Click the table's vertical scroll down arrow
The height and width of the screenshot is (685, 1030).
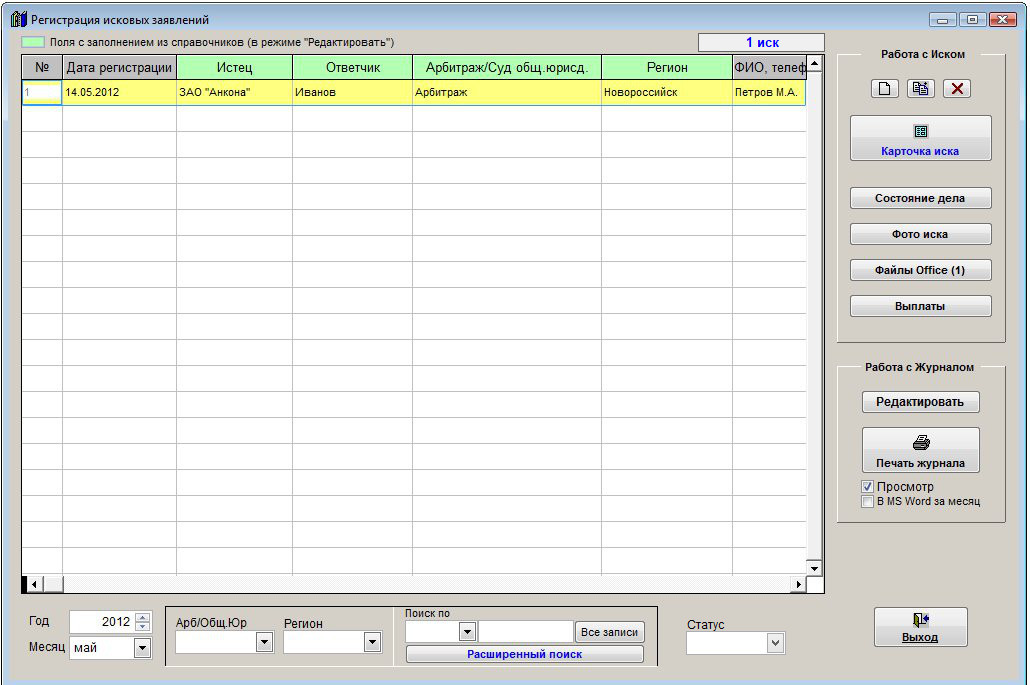coord(815,569)
